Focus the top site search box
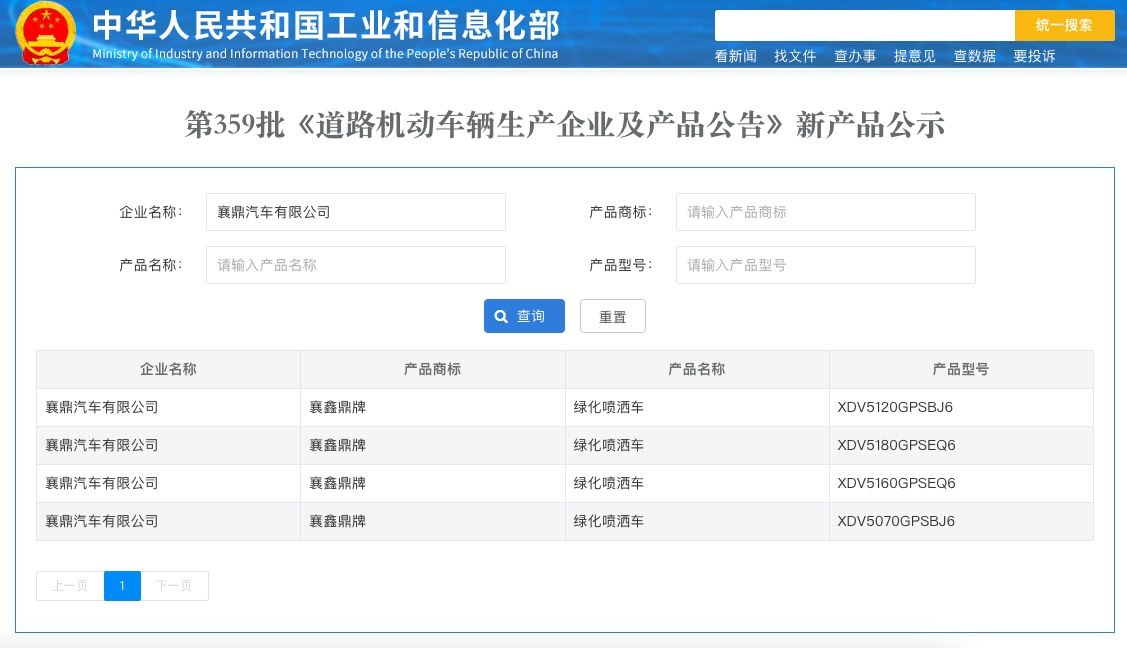The width and height of the screenshot is (1127, 648). click(x=865, y=25)
